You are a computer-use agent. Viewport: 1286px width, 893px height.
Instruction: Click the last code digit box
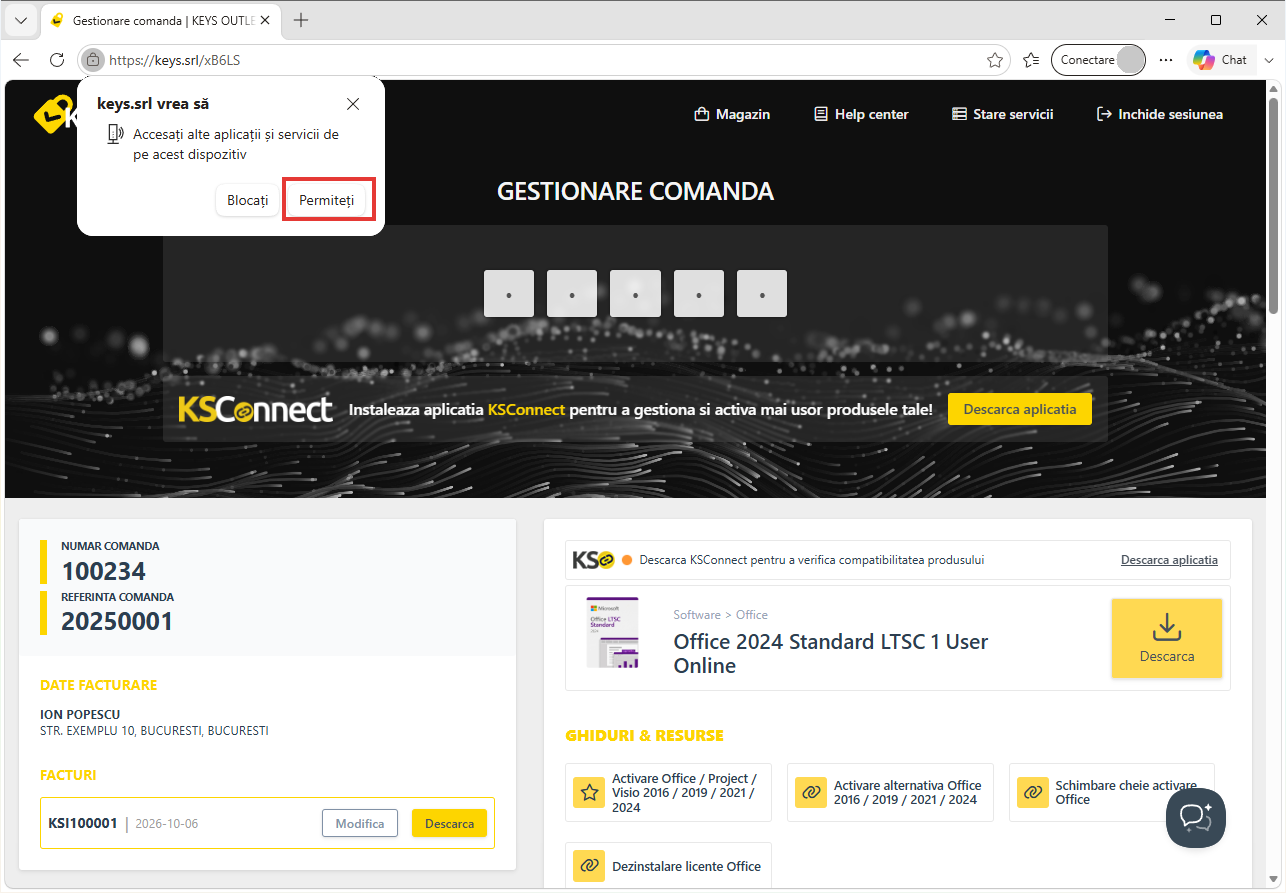point(762,294)
